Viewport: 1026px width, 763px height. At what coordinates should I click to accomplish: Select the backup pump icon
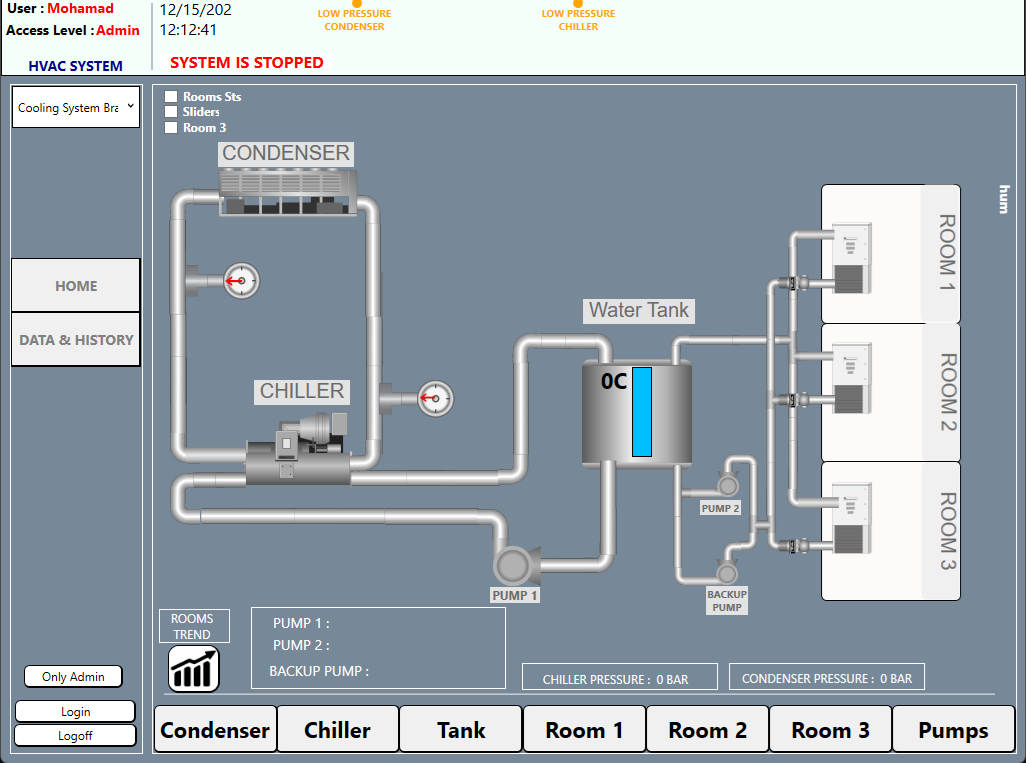(x=726, y=573)
